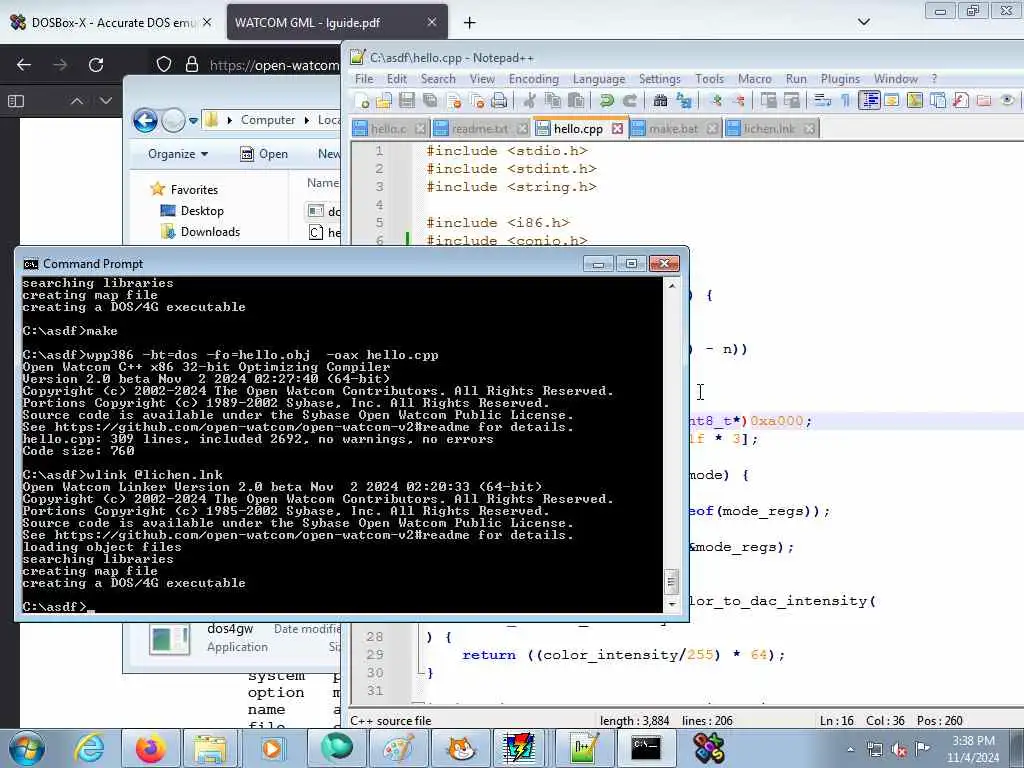Click Explorer's blue Back arrow button
This screenshot has width=1024, height=768.
(145, 120)
